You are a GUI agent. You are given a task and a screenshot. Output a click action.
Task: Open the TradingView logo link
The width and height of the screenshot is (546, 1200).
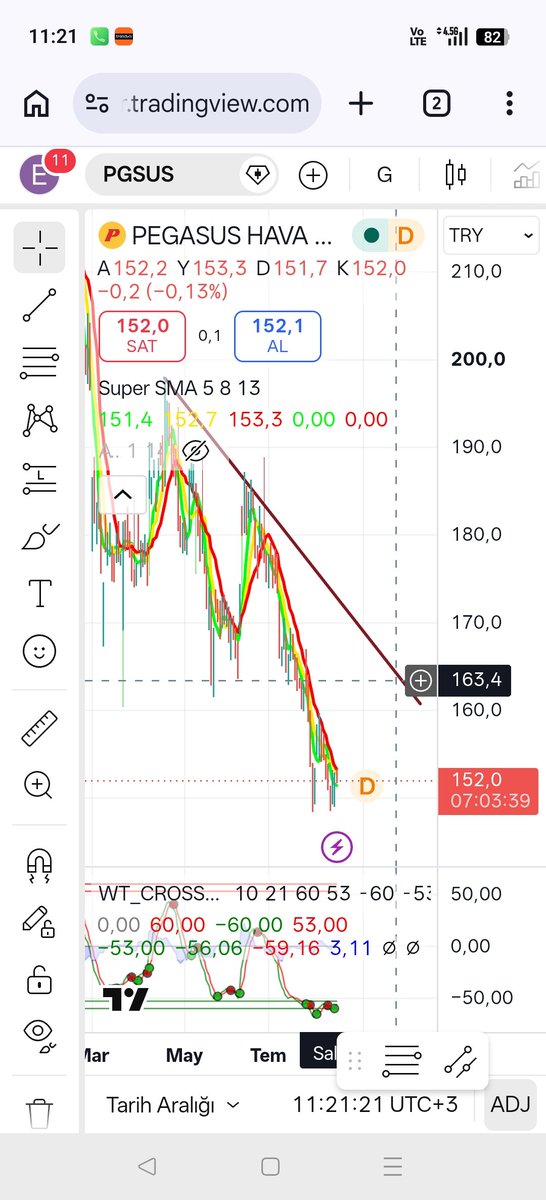pyautogui.click(x=126, y=998)
